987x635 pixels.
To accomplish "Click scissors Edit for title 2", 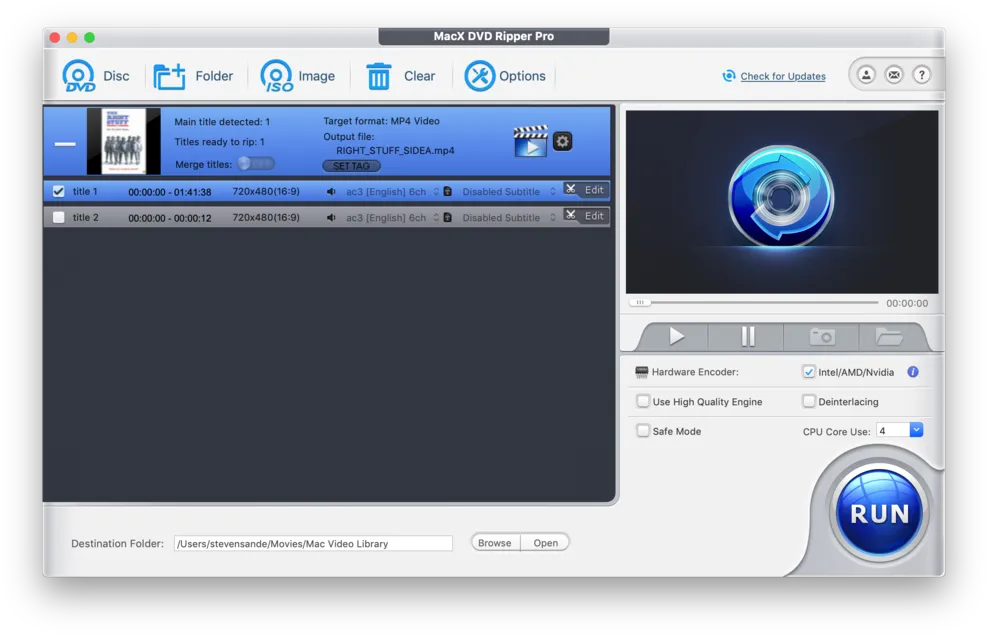I will (x=585, y=216).
